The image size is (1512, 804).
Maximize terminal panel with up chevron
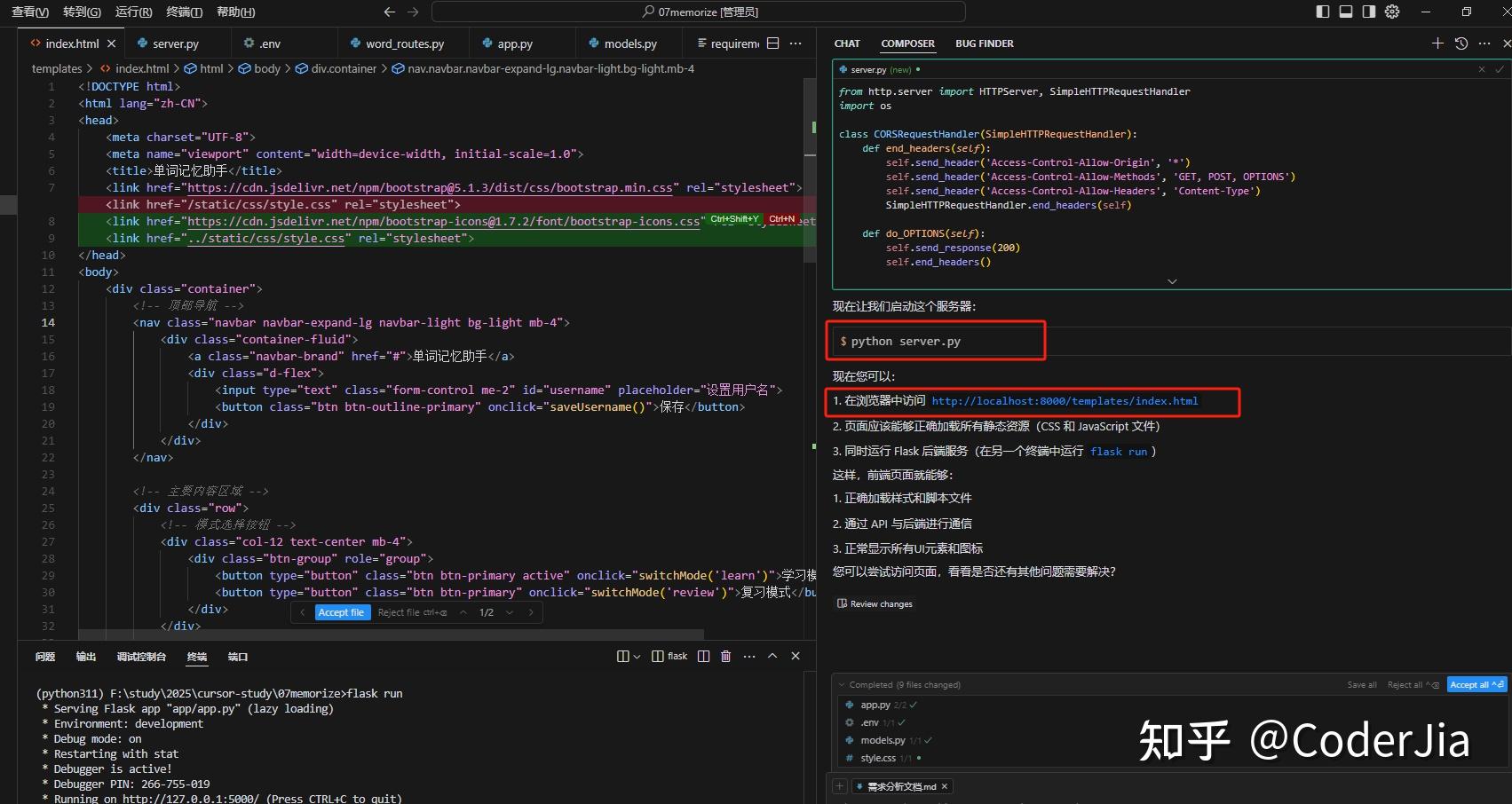pyautogui.click(x=772, y=657)
